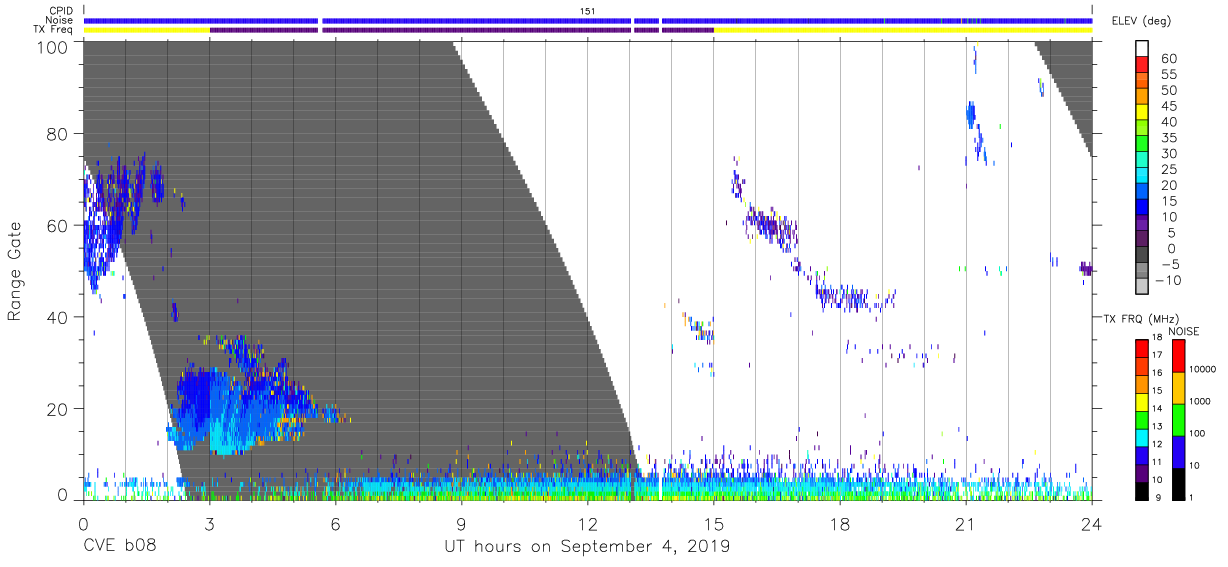The width and height of the screenshot is (1228, 567).
Task: Click the cyan segment of TX FRQ colorbar
Action: click(x=1141, y=436)
